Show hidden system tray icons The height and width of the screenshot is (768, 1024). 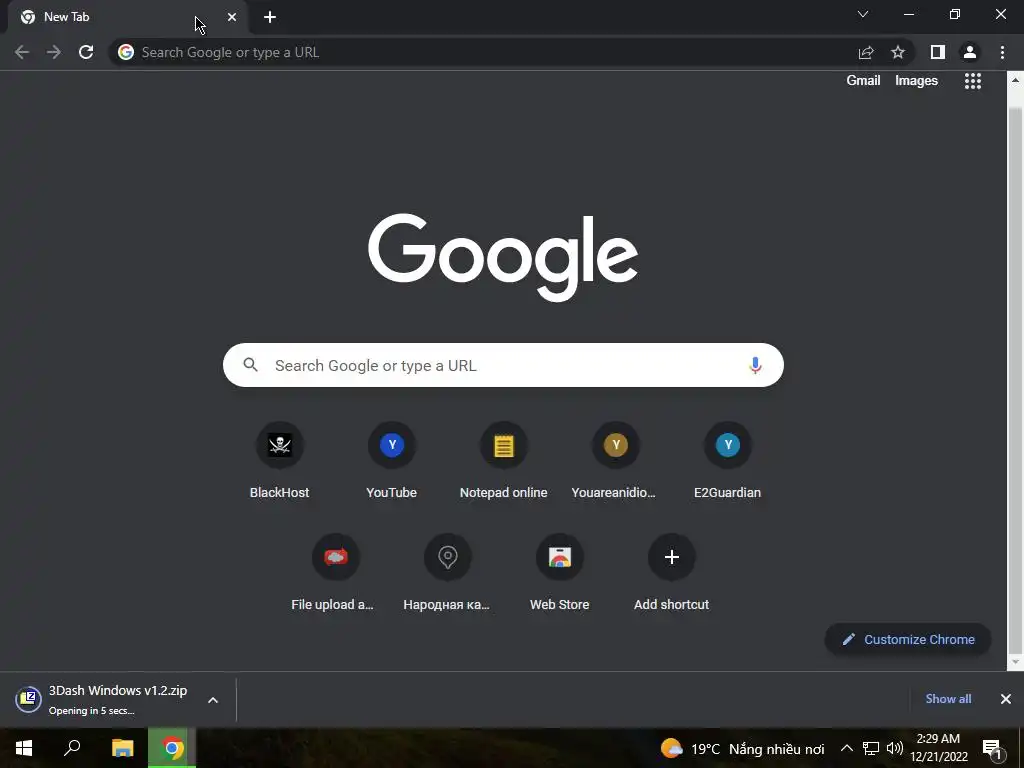(846, 748)
